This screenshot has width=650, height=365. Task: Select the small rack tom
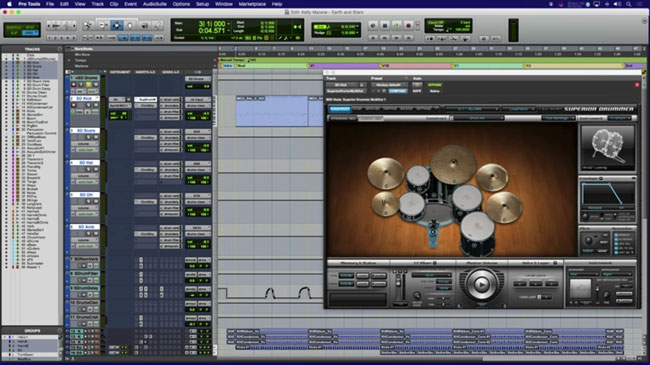[x=417, y=178]
